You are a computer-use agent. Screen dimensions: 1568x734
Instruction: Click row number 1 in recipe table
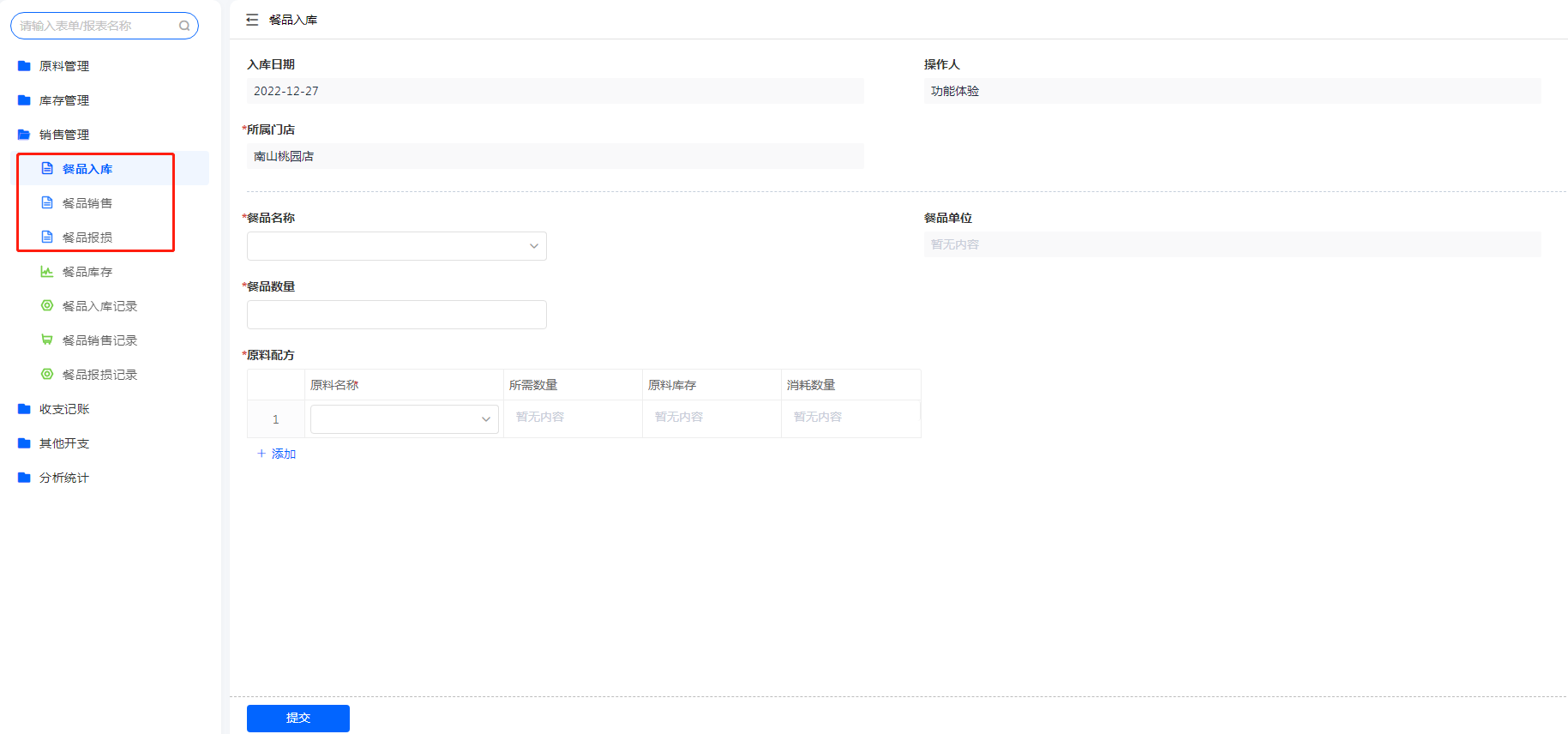[276, 419]
